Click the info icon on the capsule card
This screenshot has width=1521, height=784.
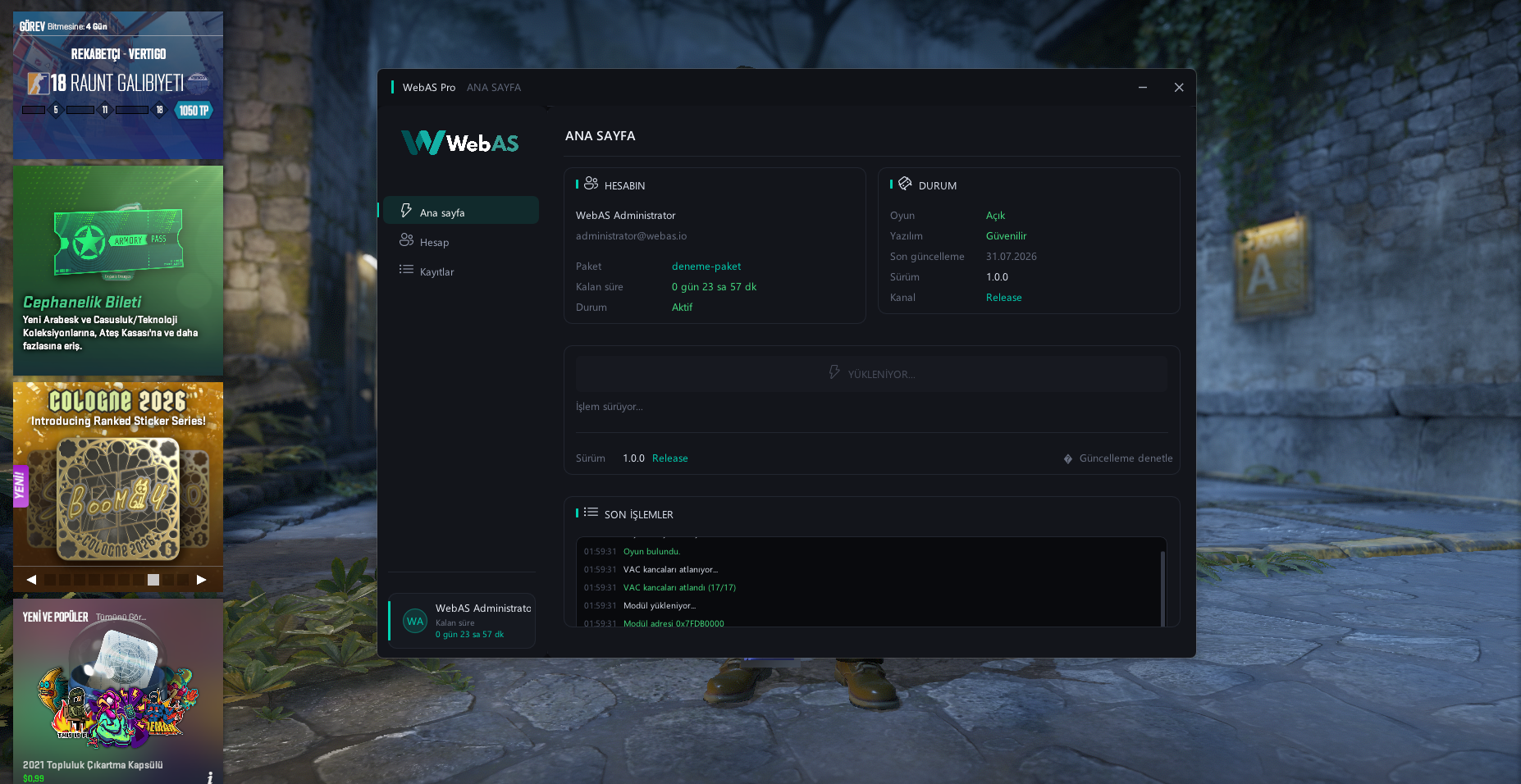click(210, 777)
